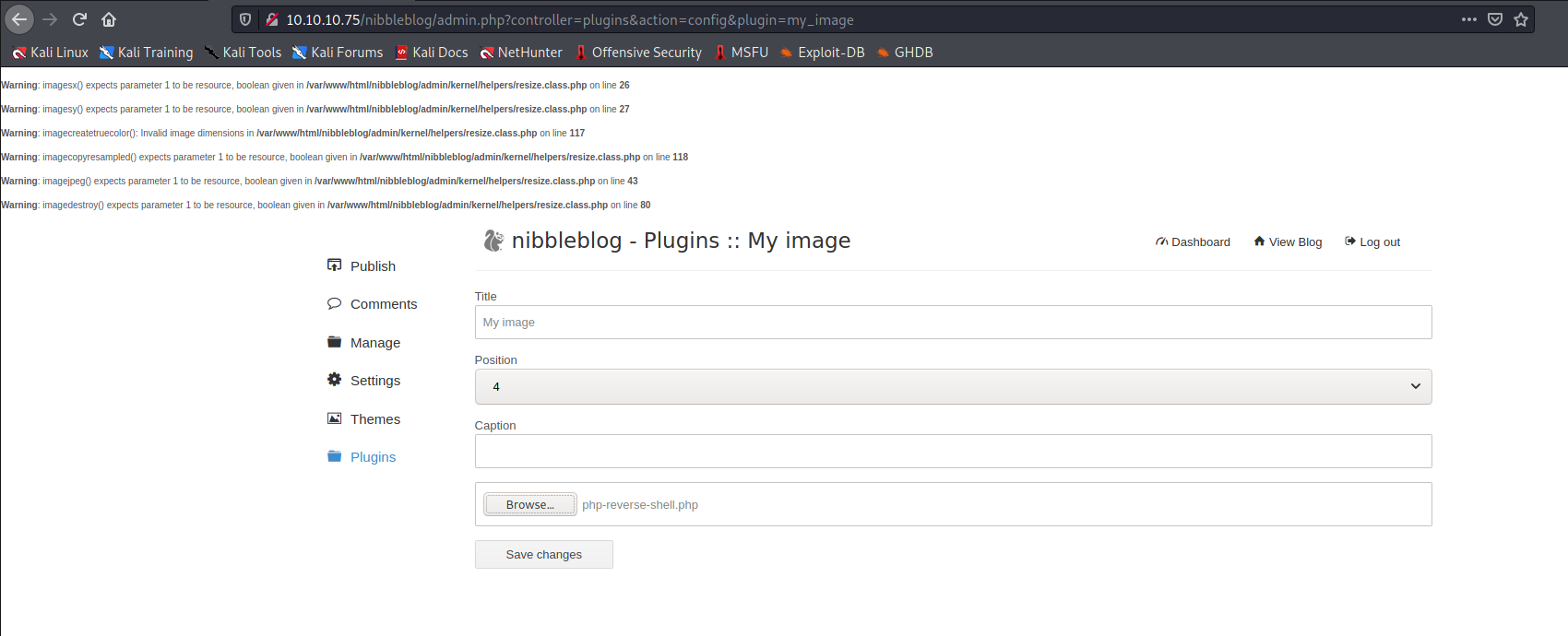Screen dimensions: 1568x636
Task: Open the Plugins menu item
Action: 373,457
